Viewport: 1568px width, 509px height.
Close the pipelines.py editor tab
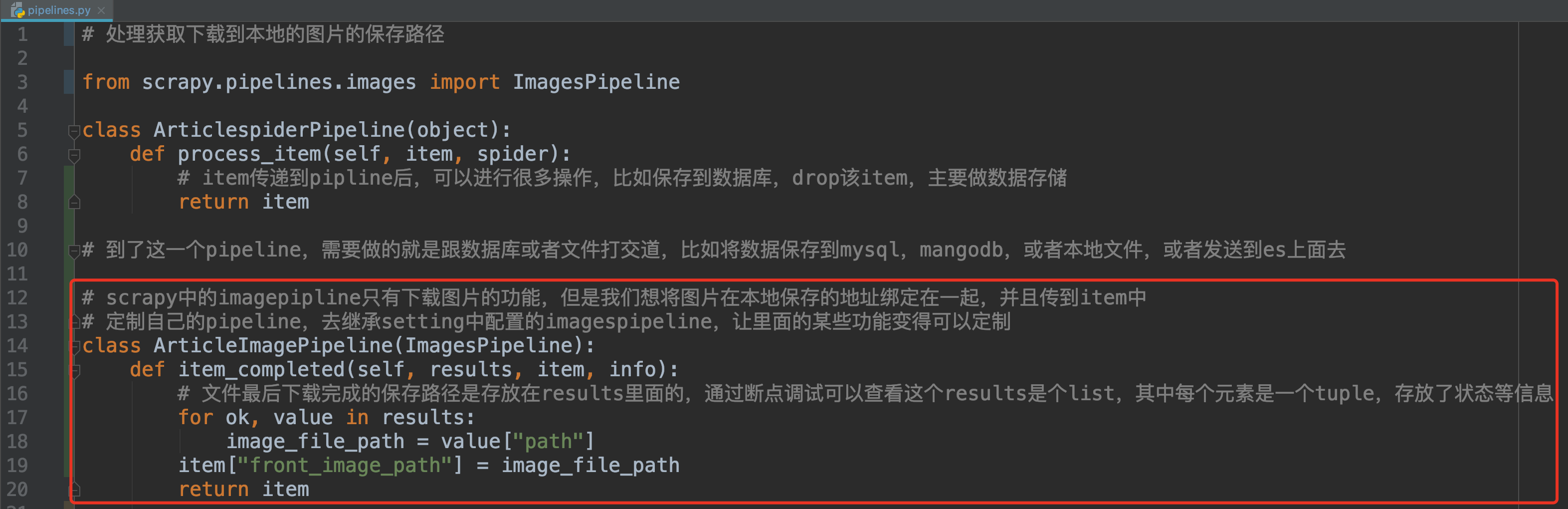click(101, 10)
